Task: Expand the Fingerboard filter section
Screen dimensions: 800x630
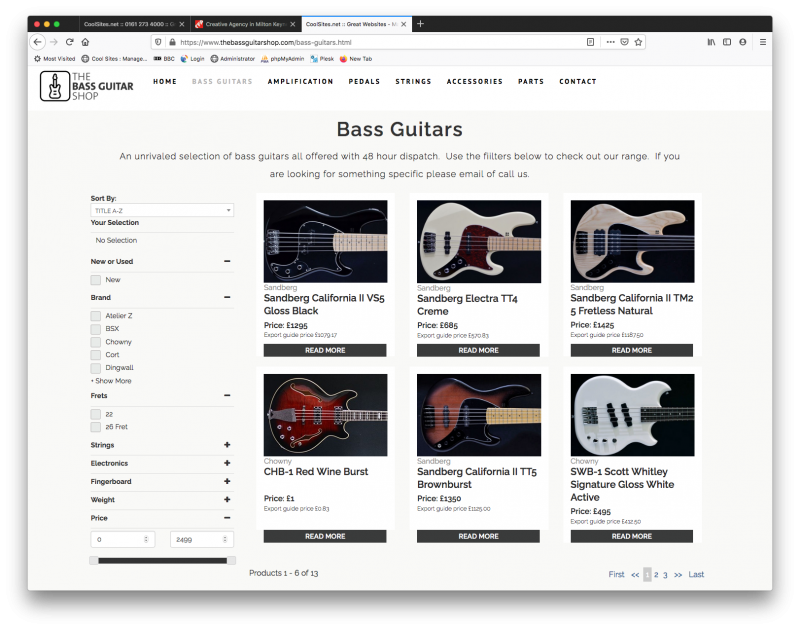Action: [x=227, y=482]
